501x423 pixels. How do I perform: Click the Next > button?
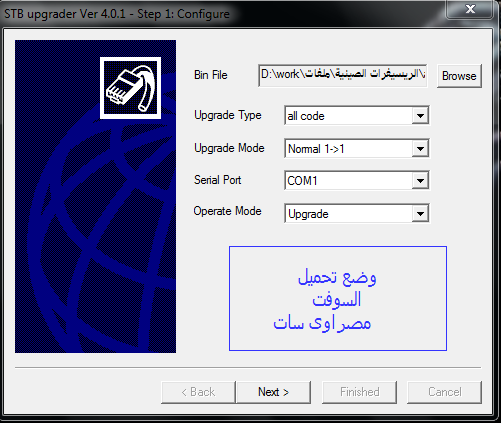click(273, 392)
